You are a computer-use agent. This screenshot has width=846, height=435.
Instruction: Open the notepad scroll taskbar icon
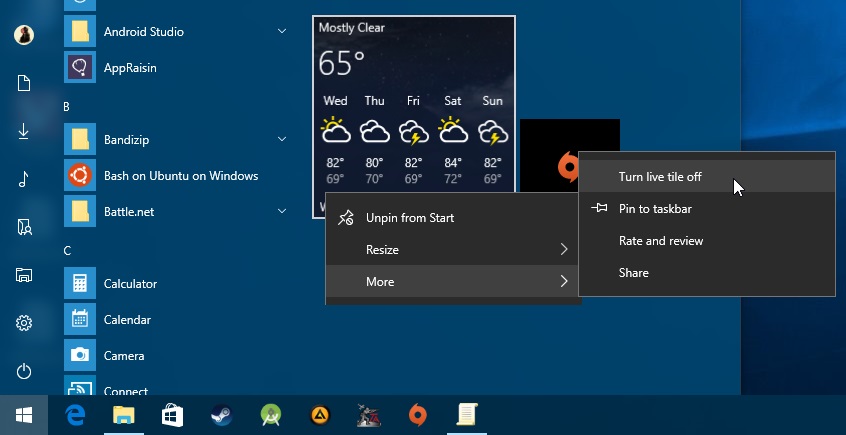pyautogui.click(x=467, y=415)
